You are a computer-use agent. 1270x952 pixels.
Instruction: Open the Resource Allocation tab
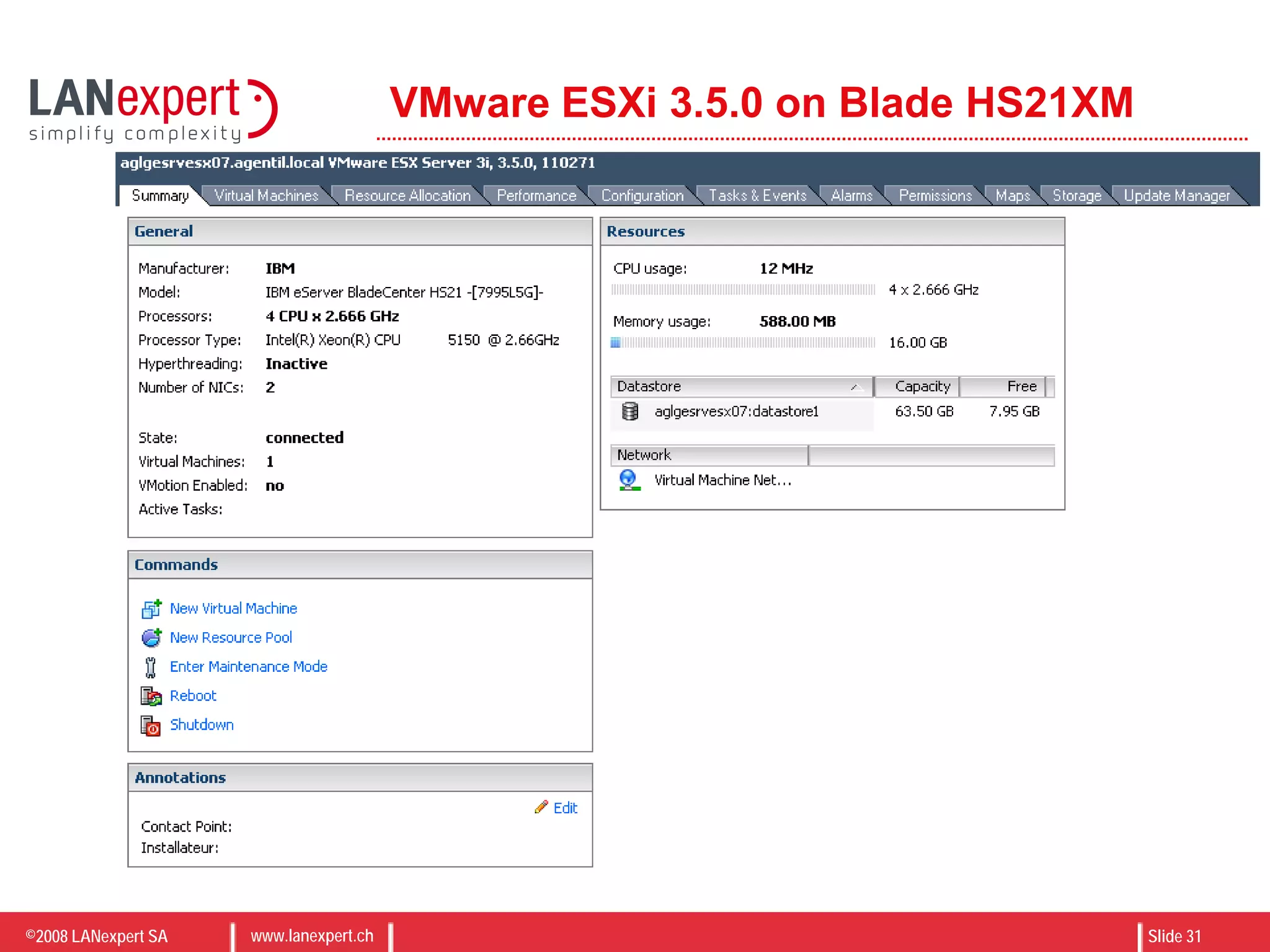point(407,196)
